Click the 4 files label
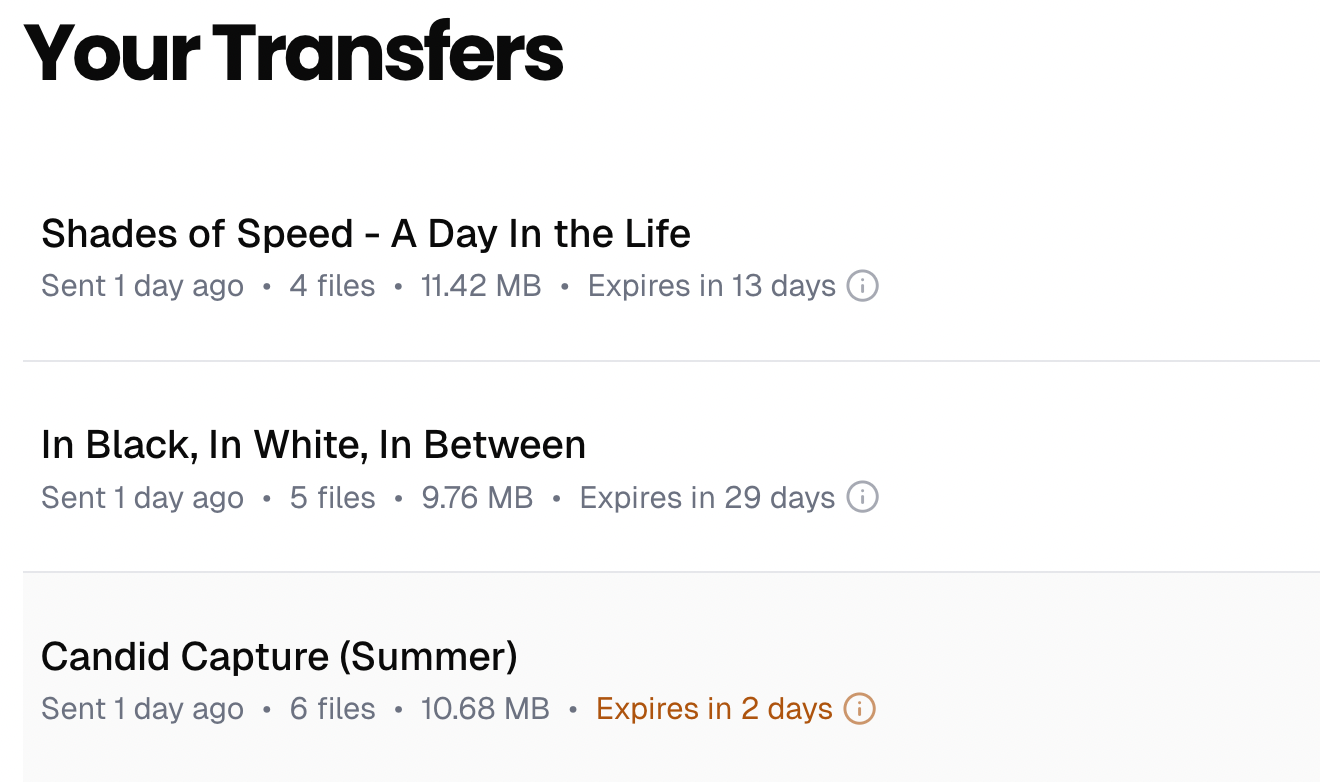The height and width of the screenshot is (782, 1320). pyautogui.click(x=332, y=286)
